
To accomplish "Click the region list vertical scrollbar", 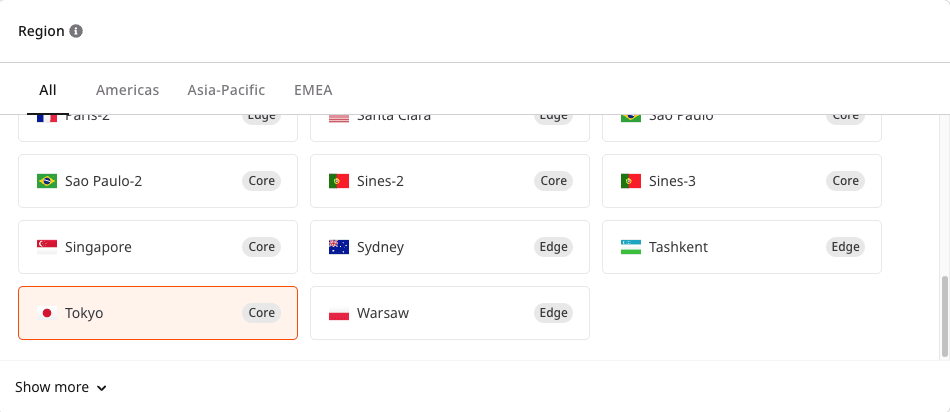I will [x=945, y=315].
